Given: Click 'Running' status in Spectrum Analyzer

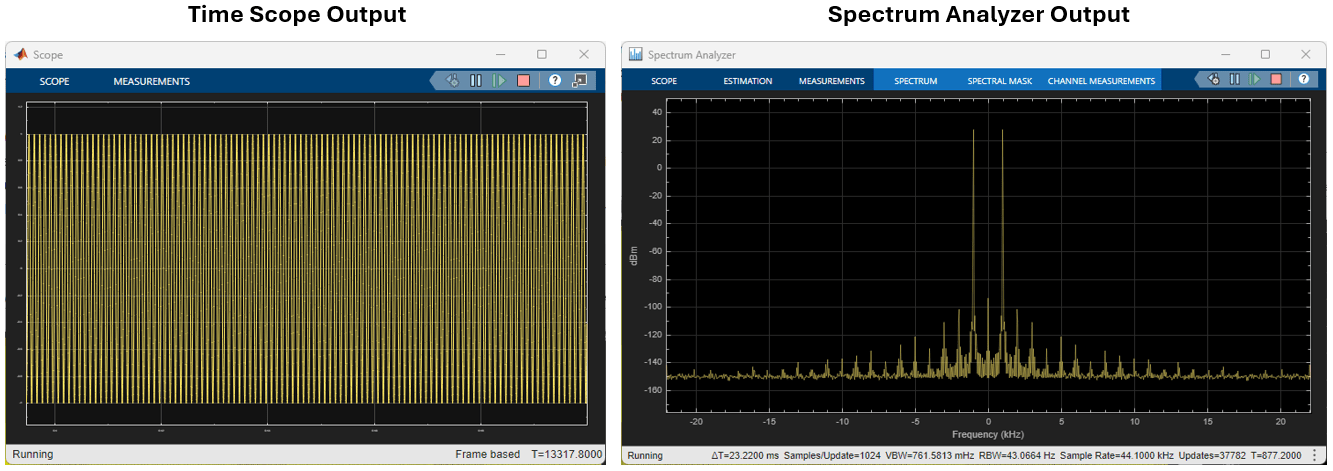Looking at the screenshot, I should (x=645, y=455).
